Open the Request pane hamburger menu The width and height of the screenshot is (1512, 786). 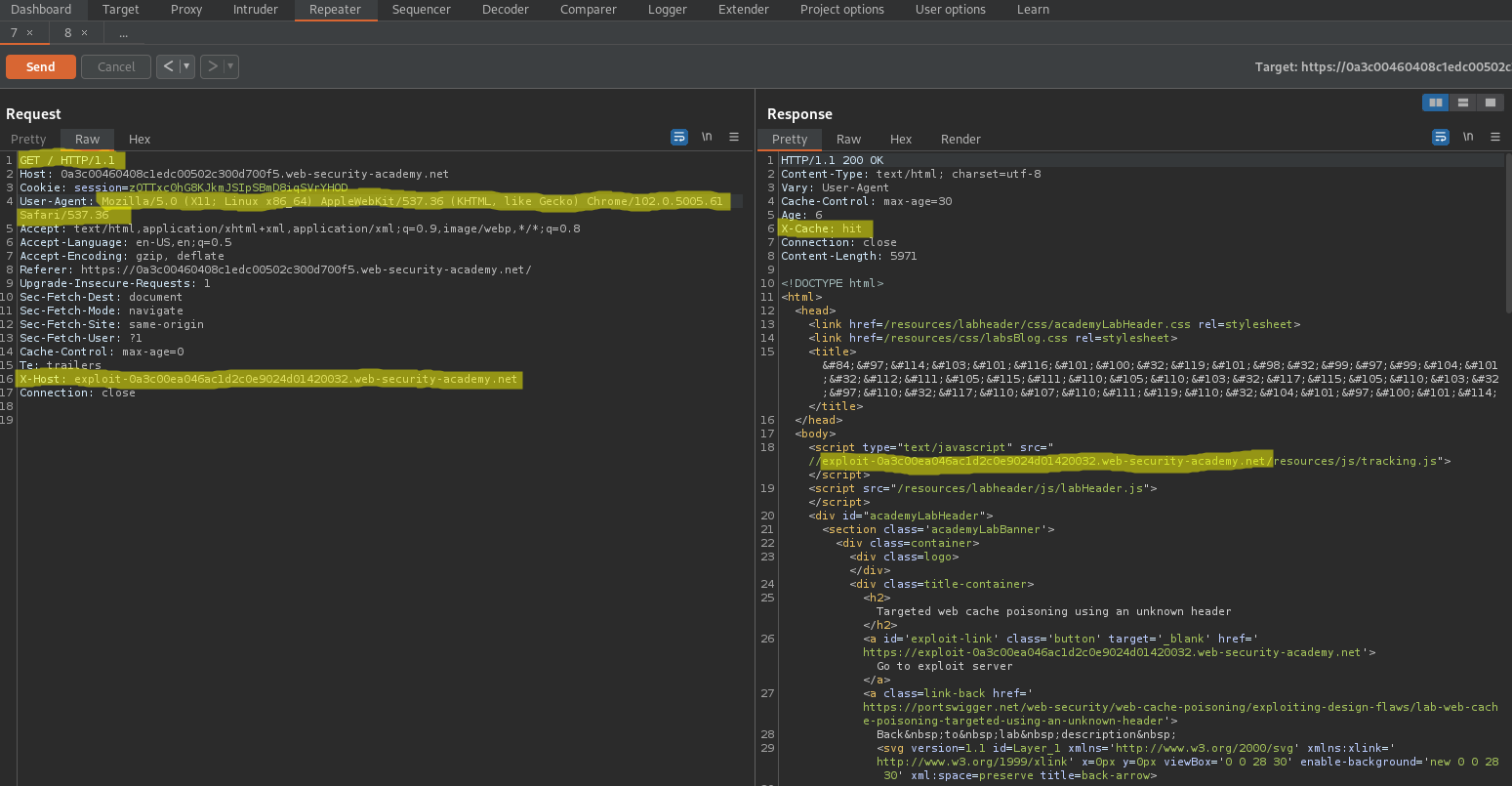click(x=734, y=137)
